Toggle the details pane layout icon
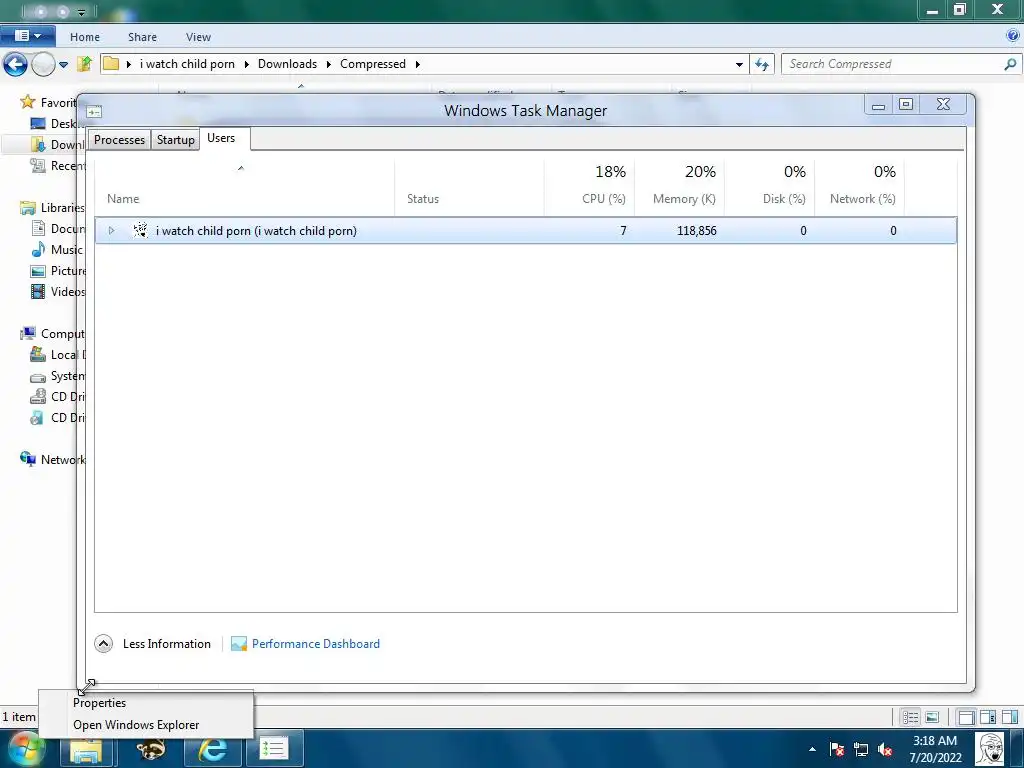The width and height of the screenshot is (1024, 768). click(x=987, y=717)
